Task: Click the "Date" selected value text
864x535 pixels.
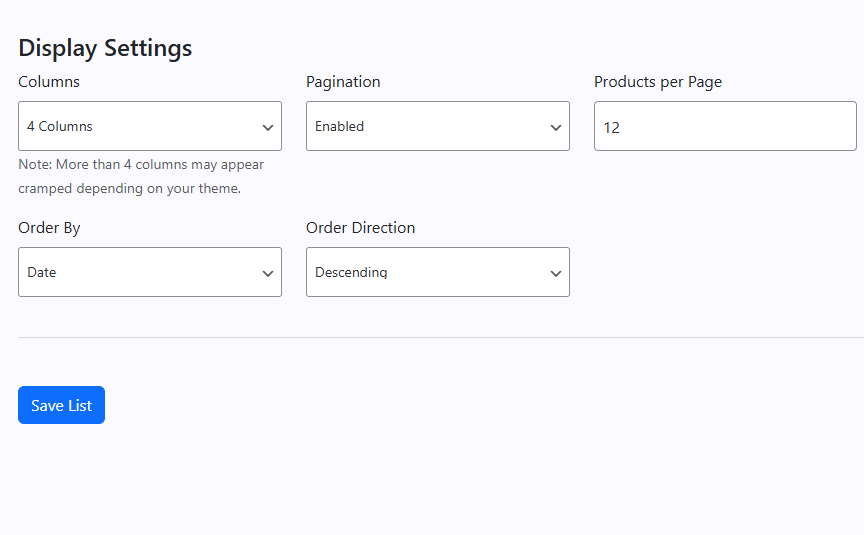Action: point(42,272)
